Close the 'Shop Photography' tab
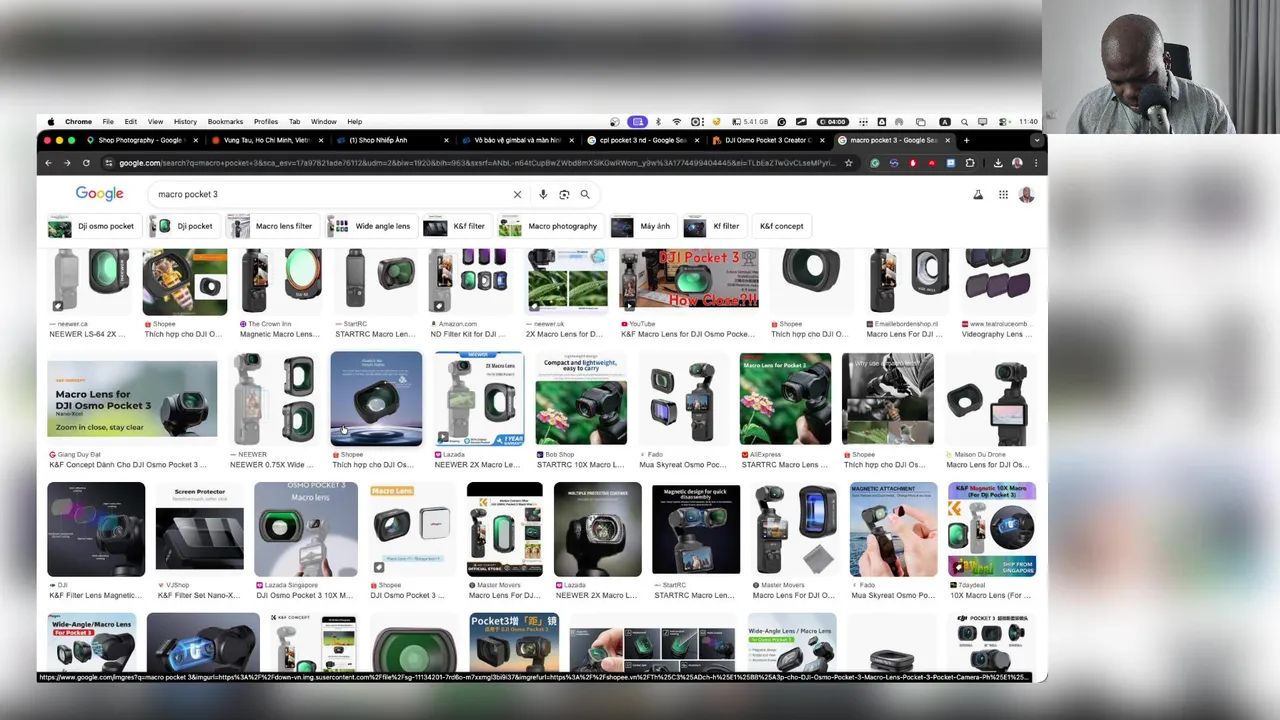Screen dimensions: 1280x720 pos(195,140)
